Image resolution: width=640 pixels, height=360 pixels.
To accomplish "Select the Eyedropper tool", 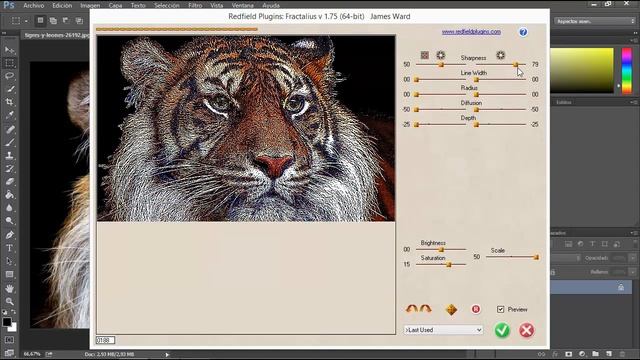I will coord(9,116).
